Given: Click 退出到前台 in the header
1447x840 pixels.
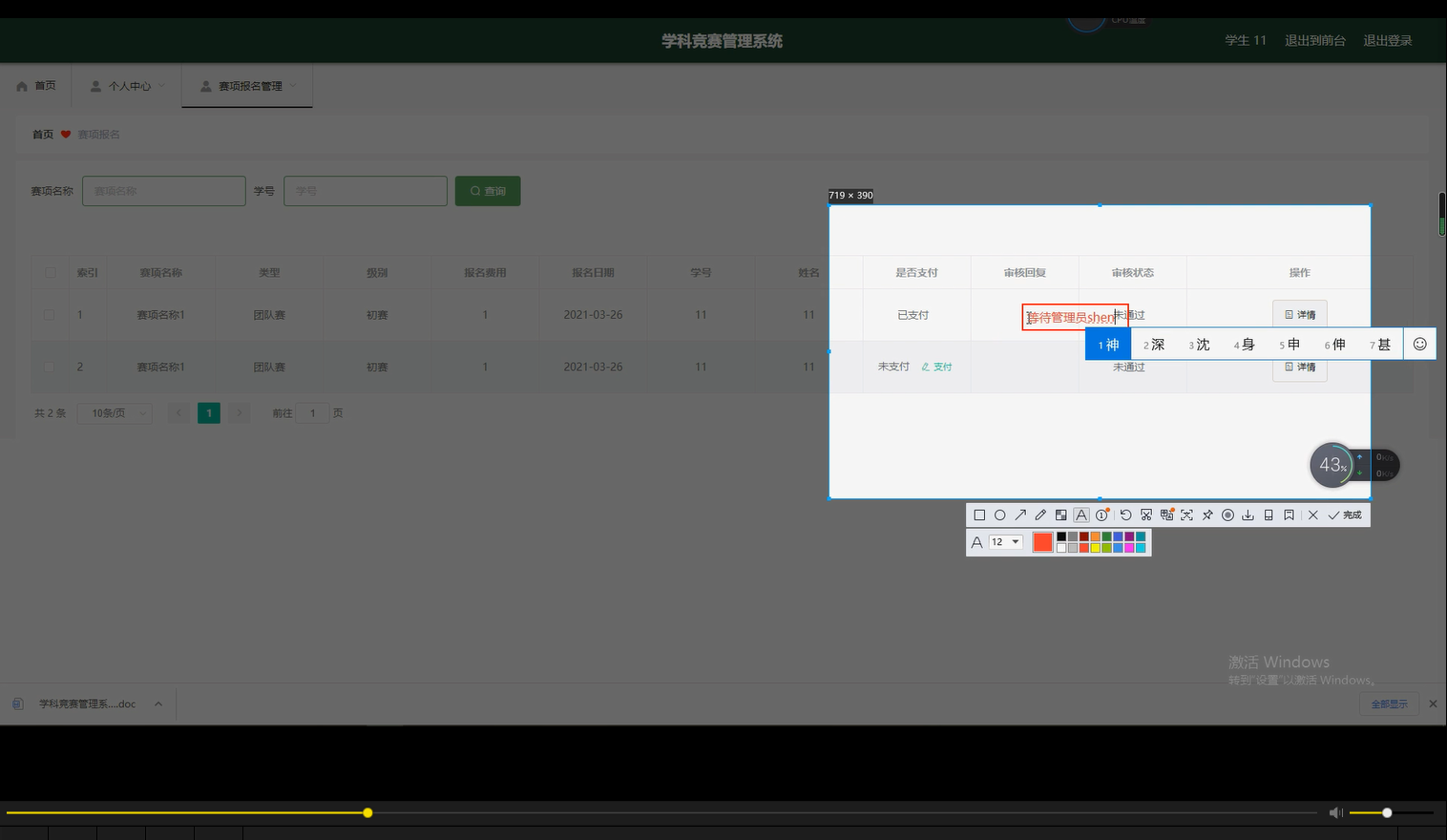Looking at the screenshot, I should click(x=1314, y=40).
